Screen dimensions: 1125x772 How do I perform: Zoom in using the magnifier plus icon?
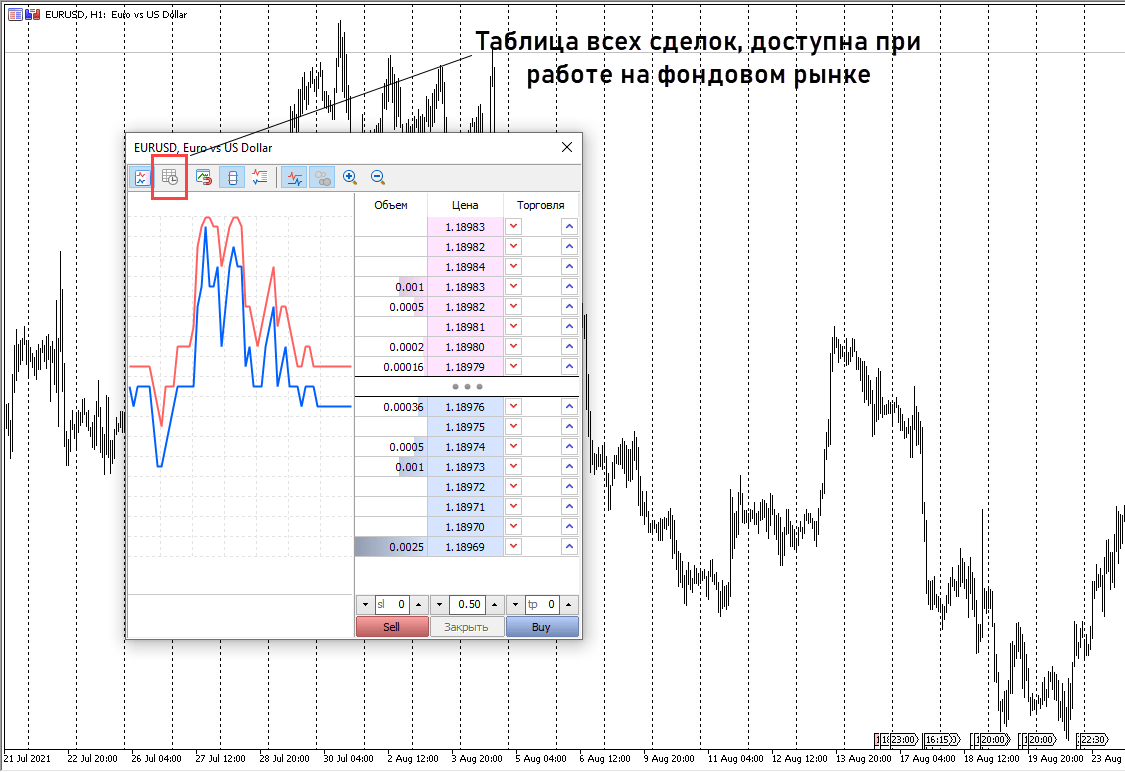click(350, 177)
